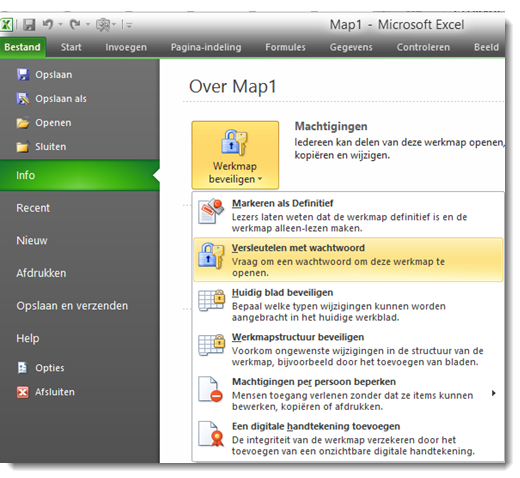Click the Redo arrow icon
Screen dimensions: 520x478
pos(75,24)
